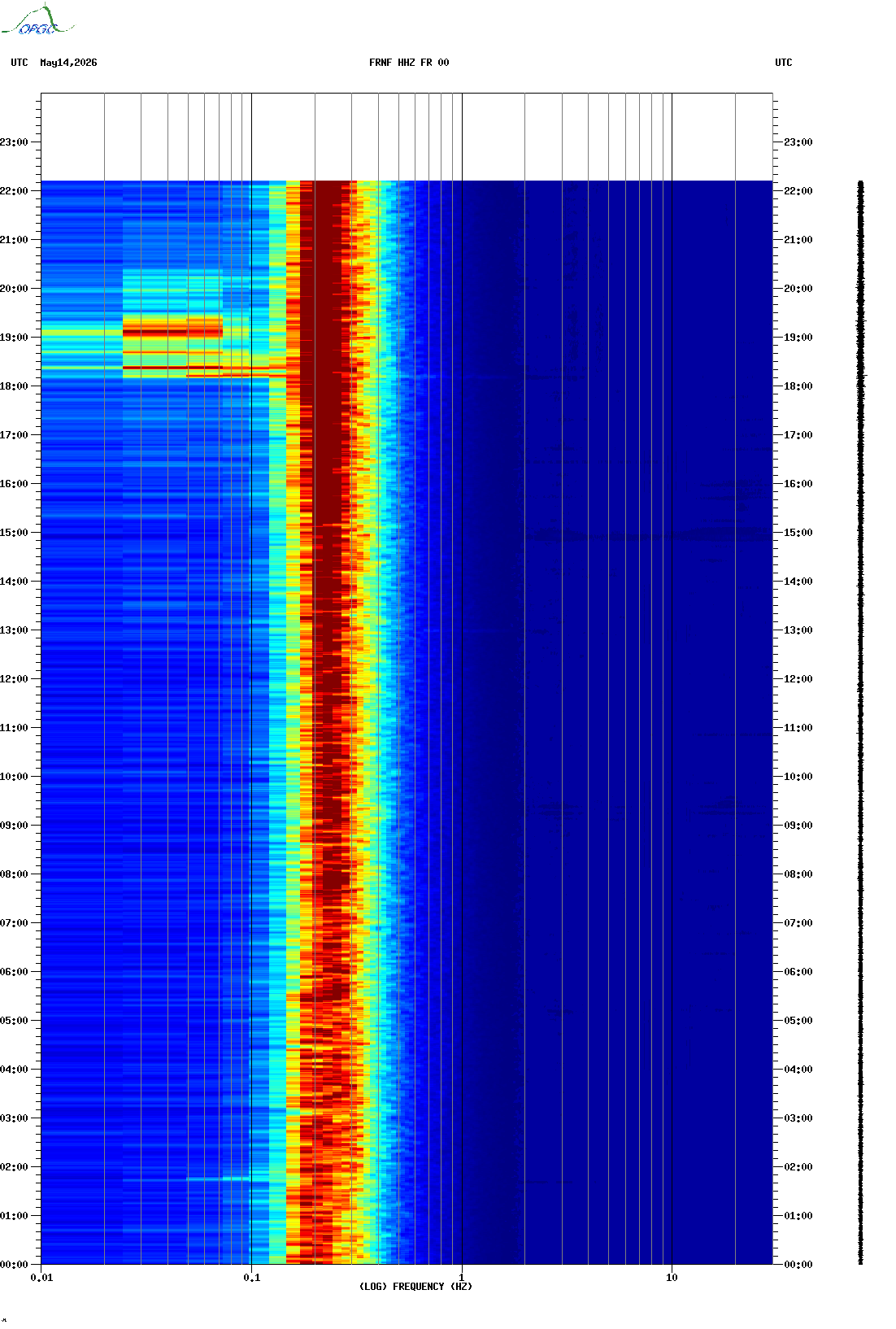
Task: Click the dark red microseism band at 16:00
Action: pyautogui.click(x=332, y=484)
